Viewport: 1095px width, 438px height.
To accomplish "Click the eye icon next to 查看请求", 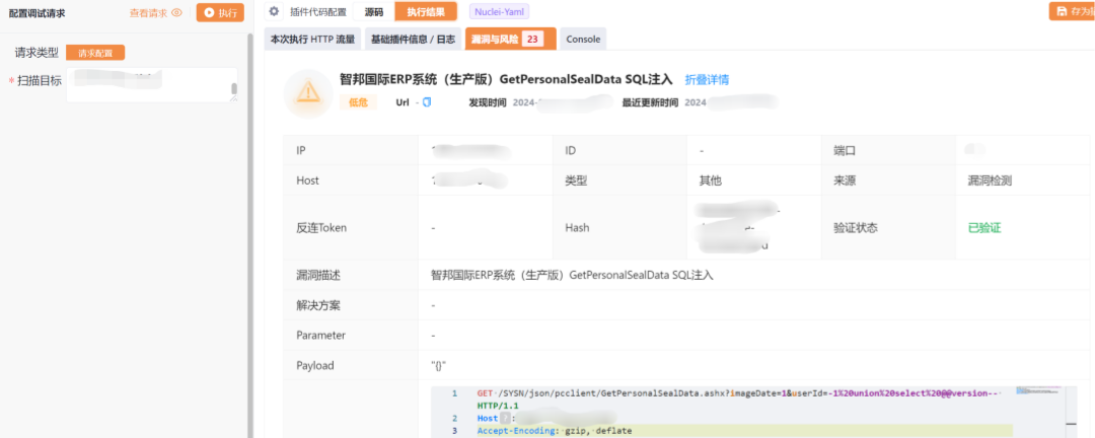I will click(177, 13).
